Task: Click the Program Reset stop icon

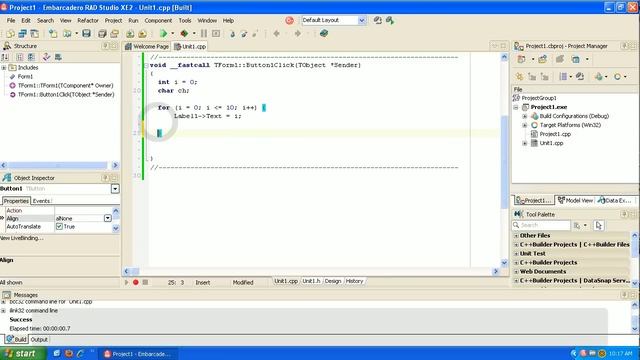Action: (x=216, y=33)
